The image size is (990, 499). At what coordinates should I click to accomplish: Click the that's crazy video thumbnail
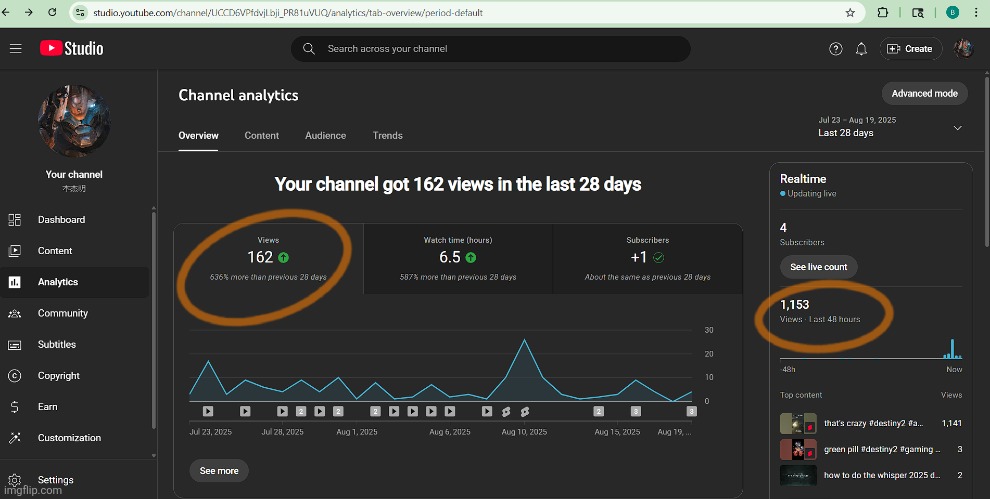point(798,423)
